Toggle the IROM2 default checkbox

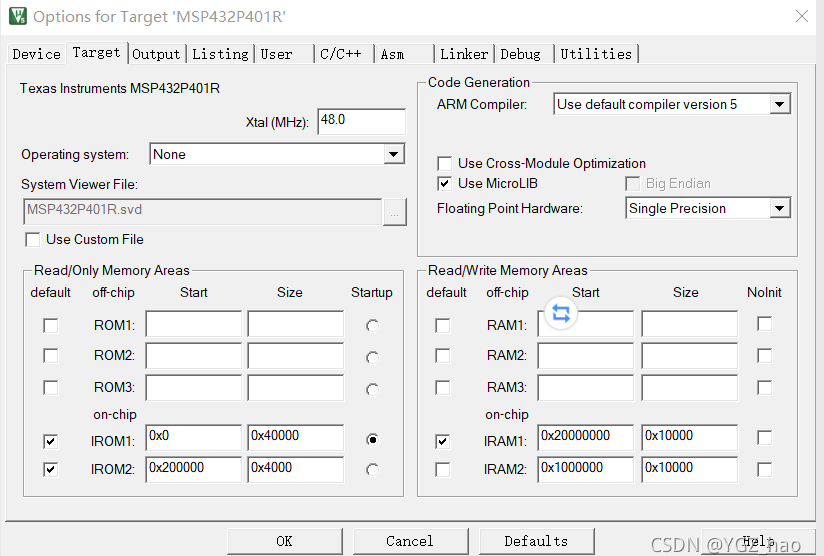50,469
